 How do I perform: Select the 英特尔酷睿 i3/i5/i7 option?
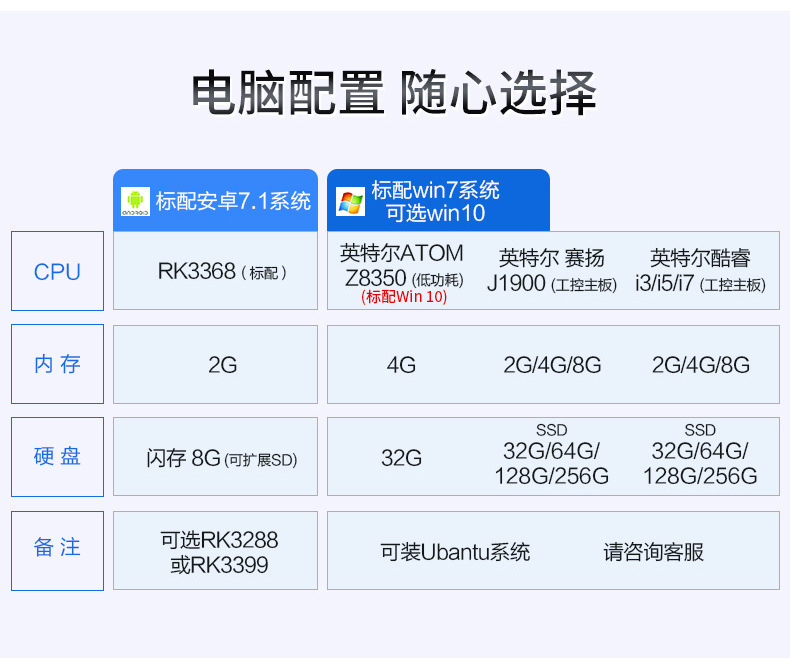pyautogui.click(x=700, y=271)
